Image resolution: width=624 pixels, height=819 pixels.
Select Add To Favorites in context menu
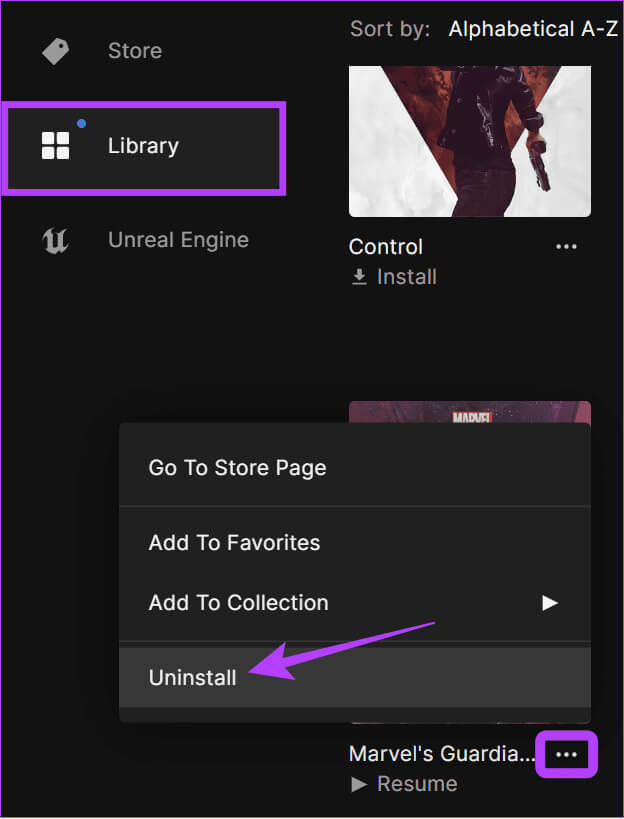[x=234, y=543]
